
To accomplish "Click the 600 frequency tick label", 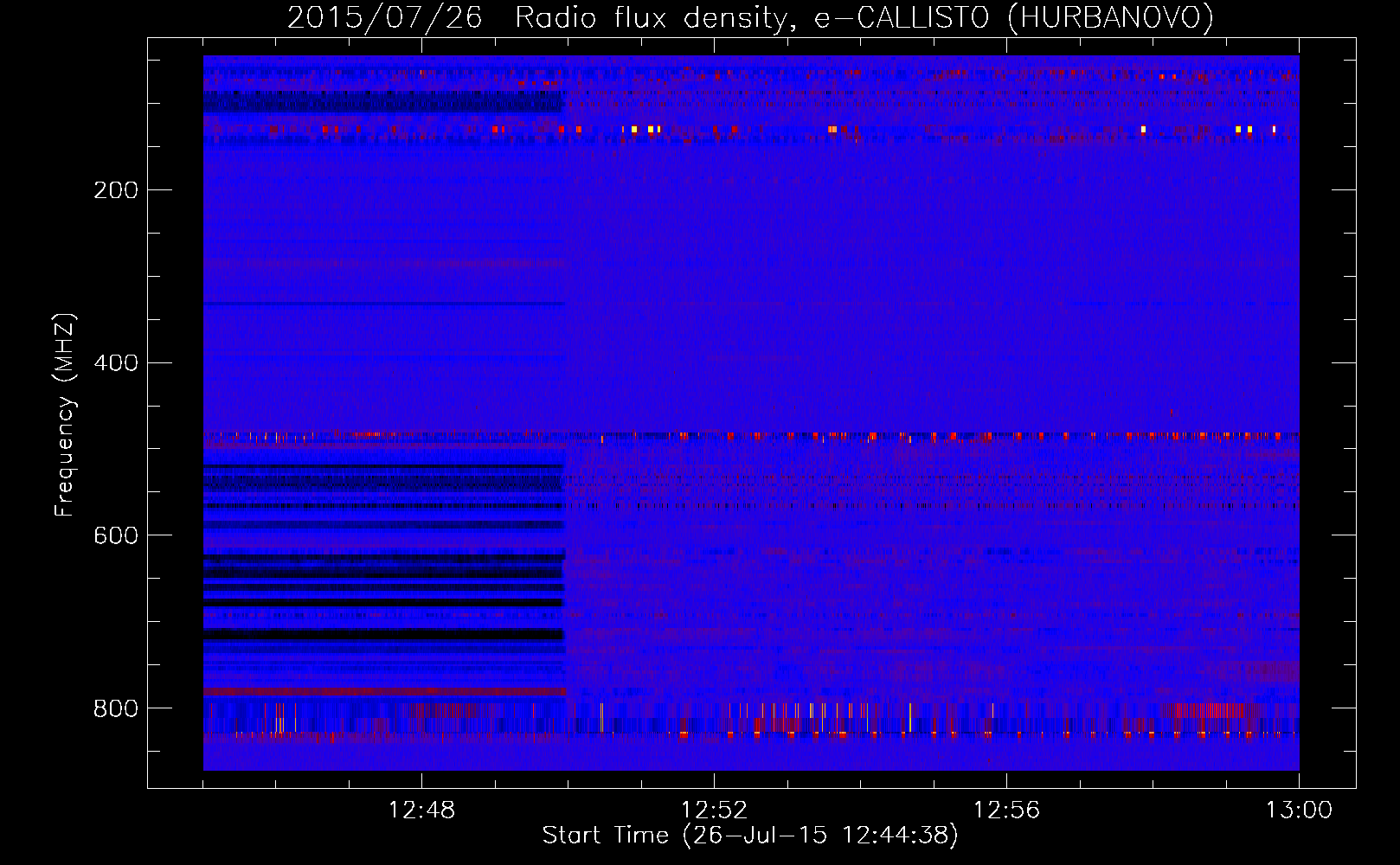I will point(116,536).
